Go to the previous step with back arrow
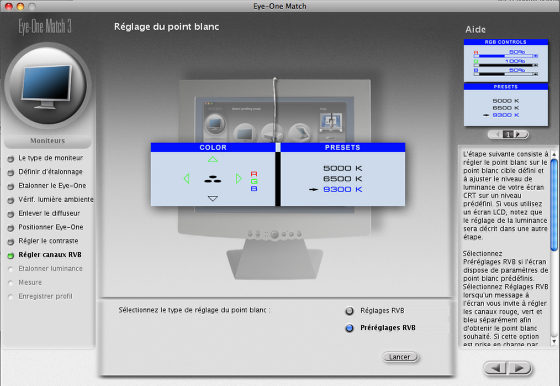 pos(496,368)
